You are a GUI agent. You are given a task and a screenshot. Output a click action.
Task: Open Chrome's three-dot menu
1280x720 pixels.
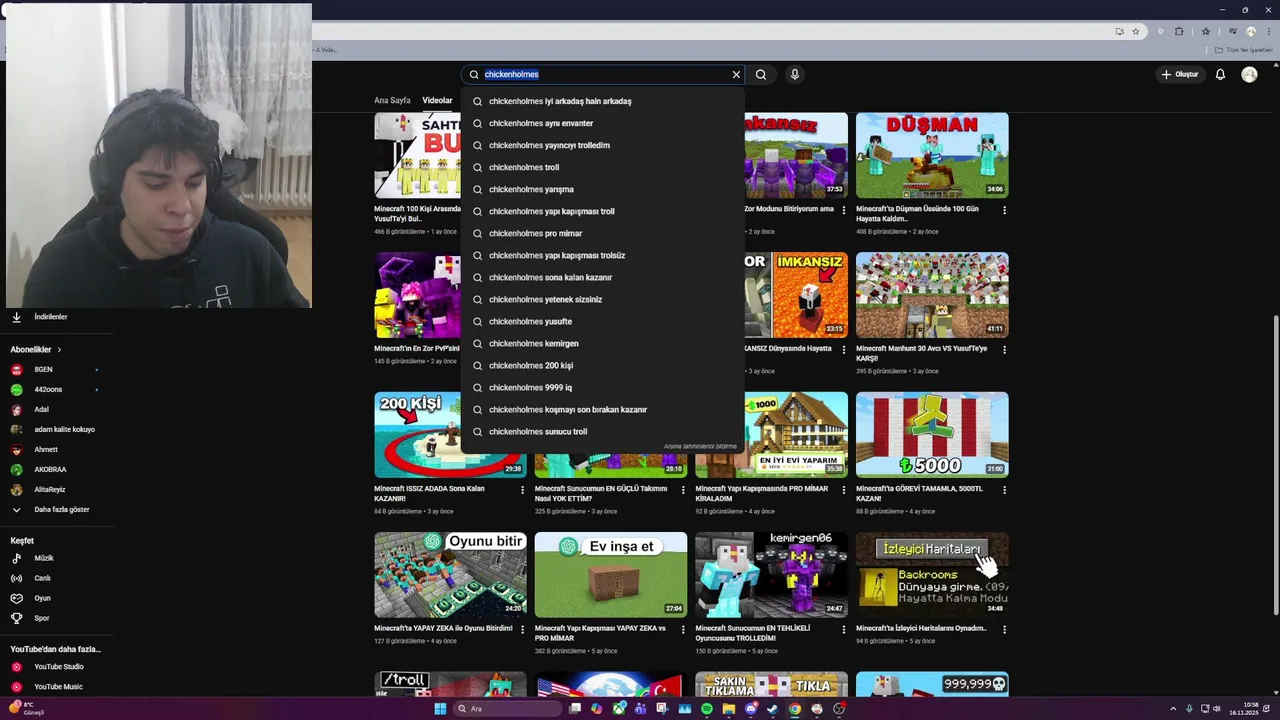point(1267,31)
